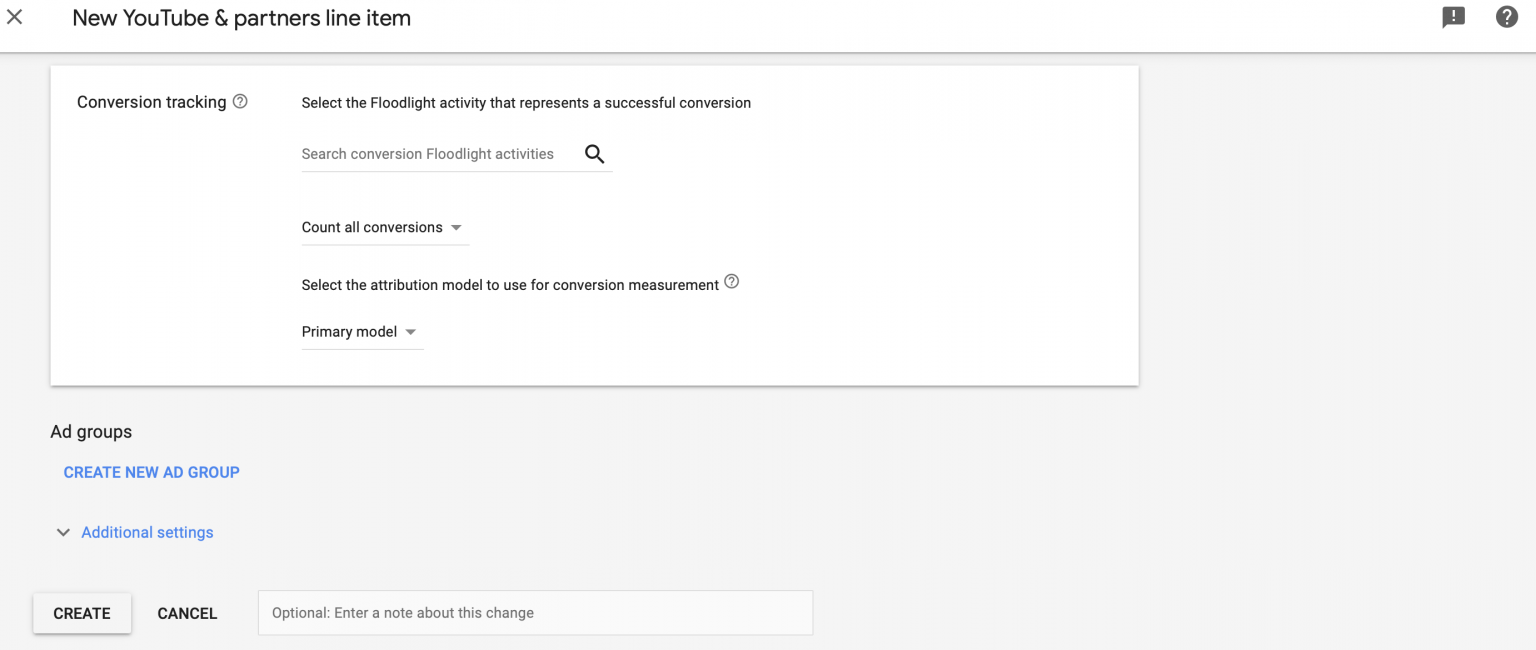The width and height of the screenshot is (1536, 650).
Task: Open the help icon in the top bar
Action: pos(1507,17)
